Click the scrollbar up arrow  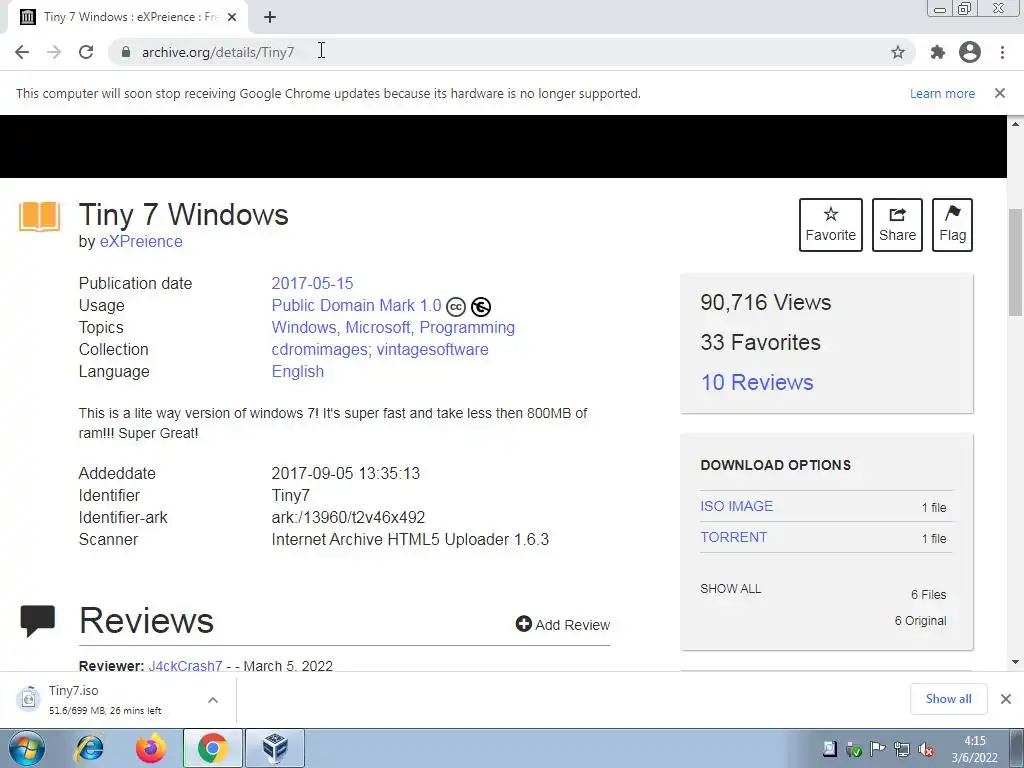pos(1016,123)
